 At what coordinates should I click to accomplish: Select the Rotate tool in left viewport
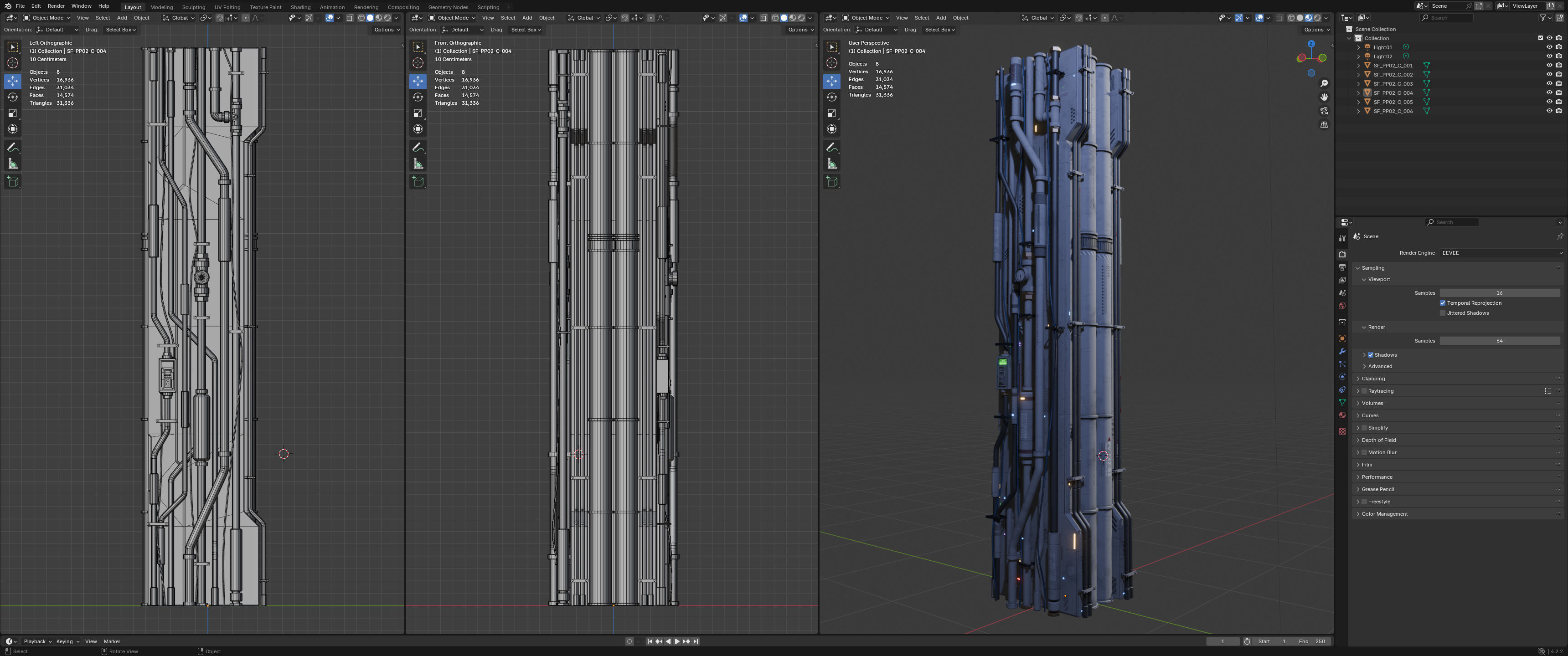click(x=13, y=97)
